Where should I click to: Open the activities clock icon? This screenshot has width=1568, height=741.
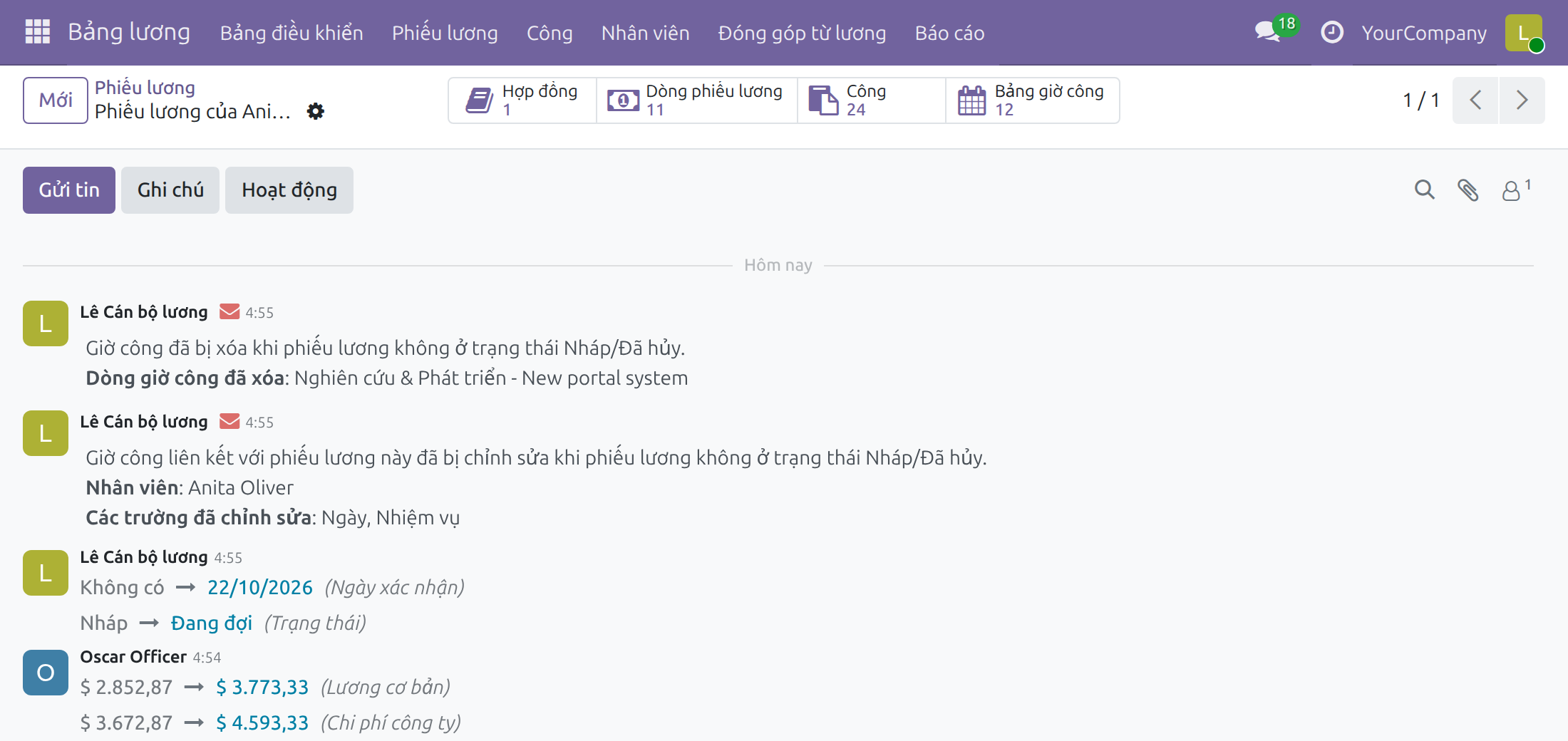pos(1331,32)
